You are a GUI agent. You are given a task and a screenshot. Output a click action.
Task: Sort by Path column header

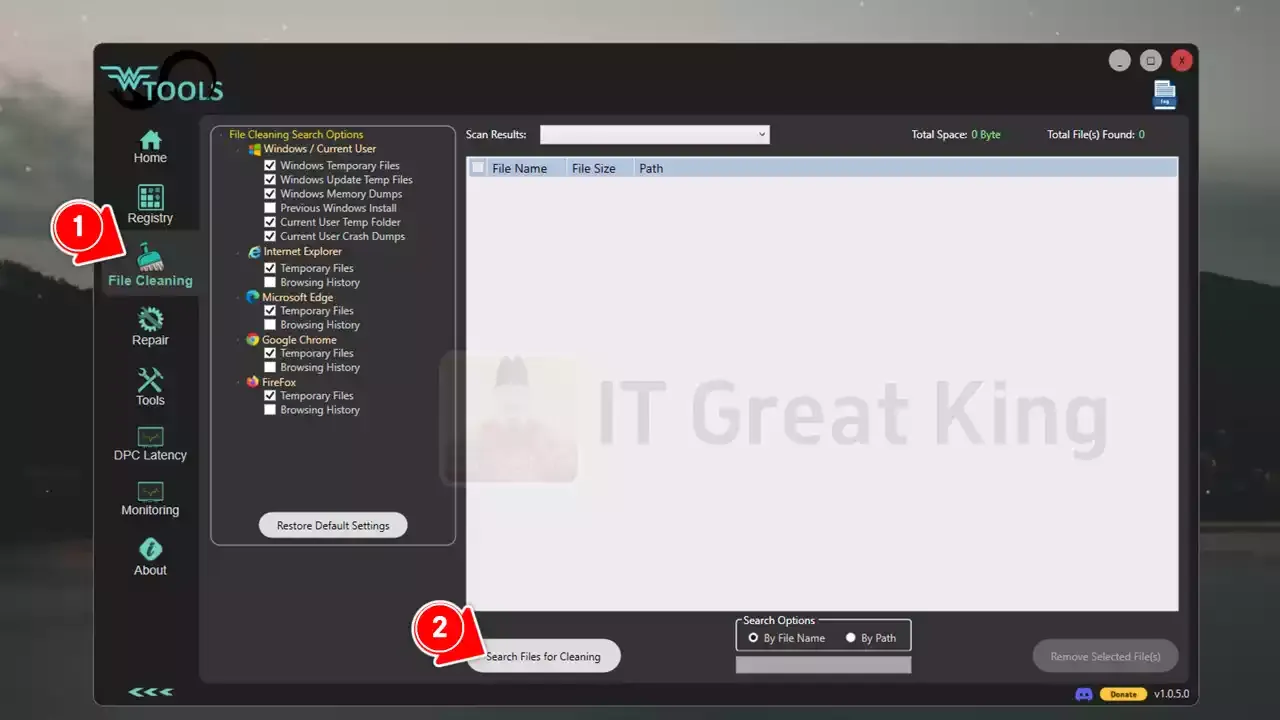[651, 168]
